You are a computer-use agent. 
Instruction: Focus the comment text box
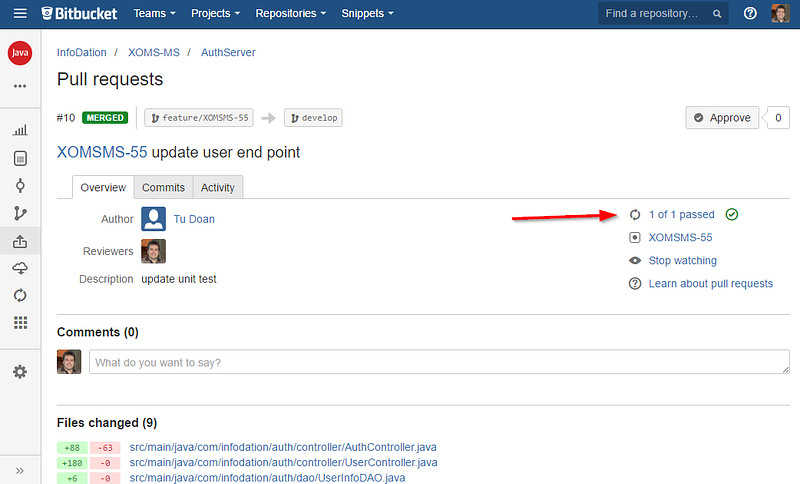click(x=439, y=362)
